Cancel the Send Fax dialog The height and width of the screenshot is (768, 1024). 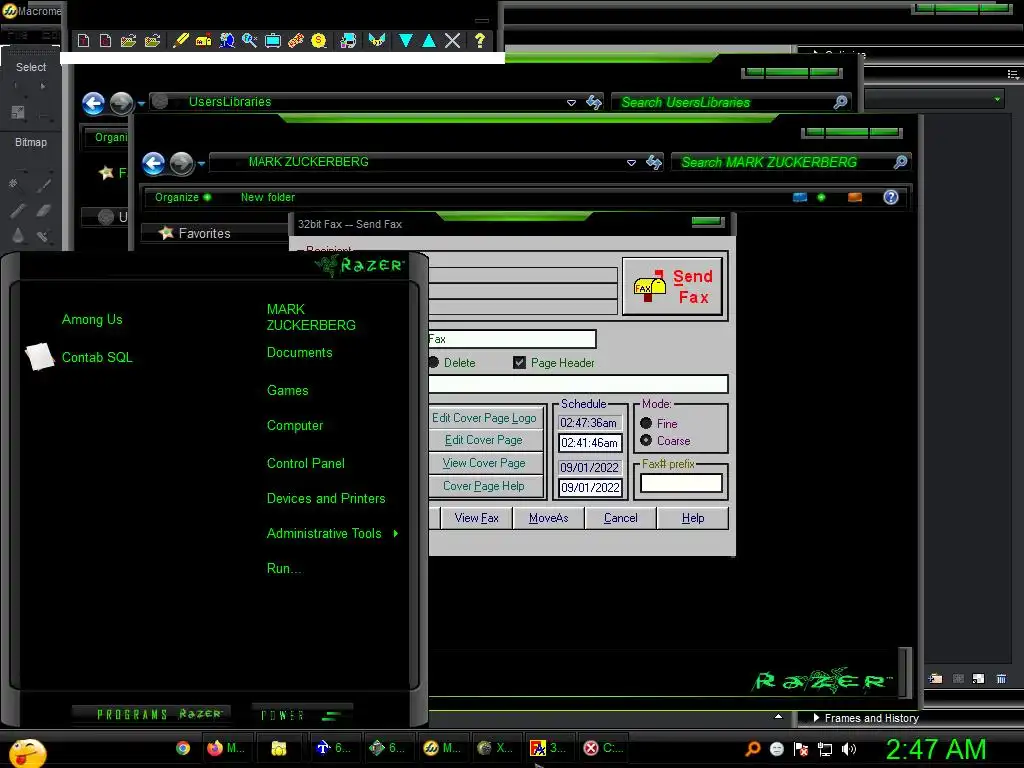click(x=620, y=518)
